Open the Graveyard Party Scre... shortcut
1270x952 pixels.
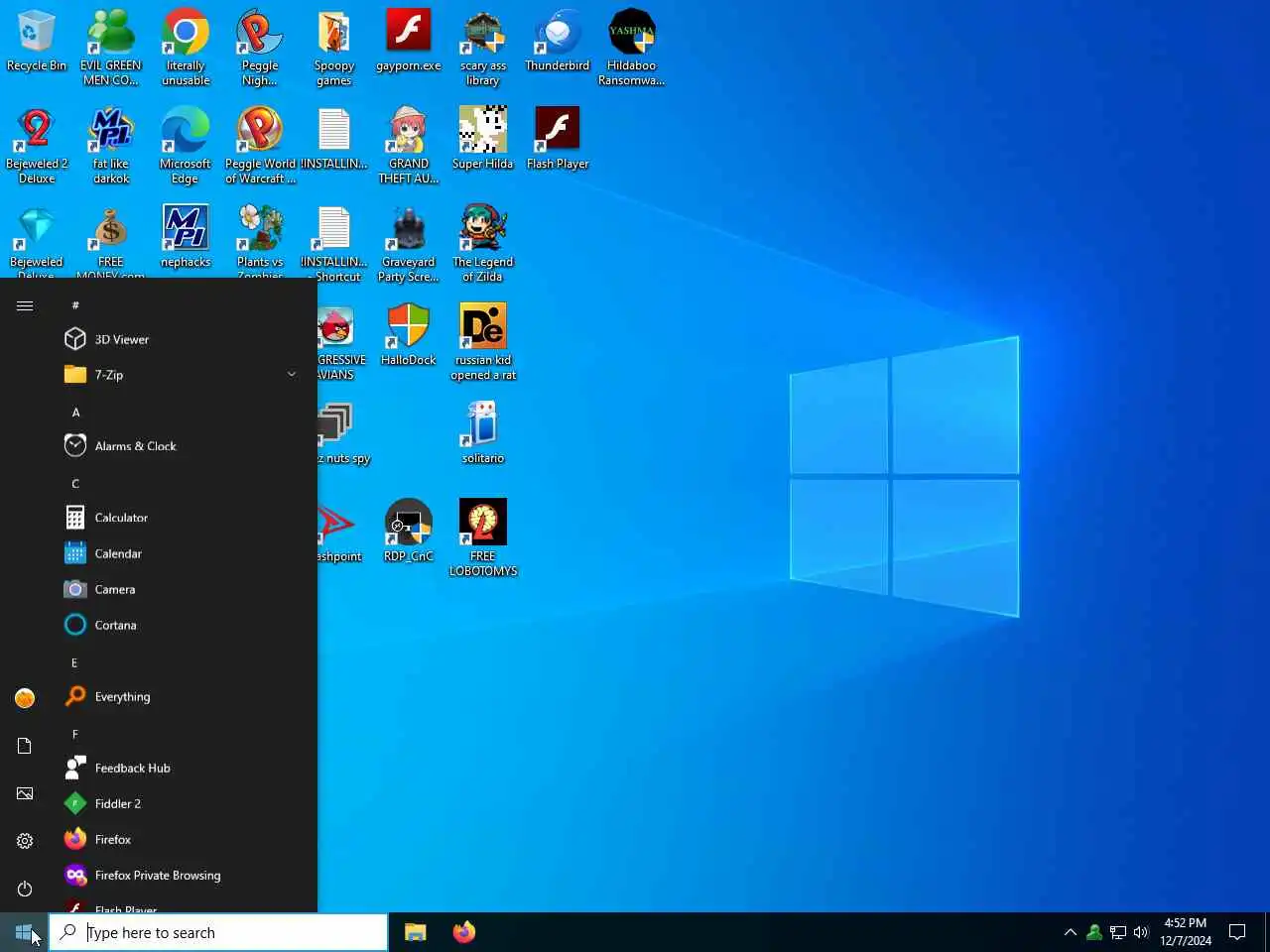pos(409,244)
